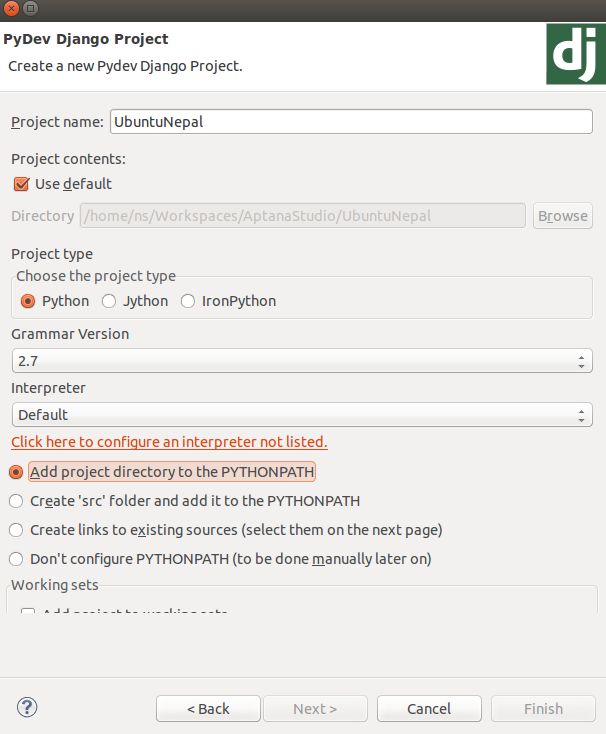Select Don't configure PYTHONPATH option

click(16, 559)
